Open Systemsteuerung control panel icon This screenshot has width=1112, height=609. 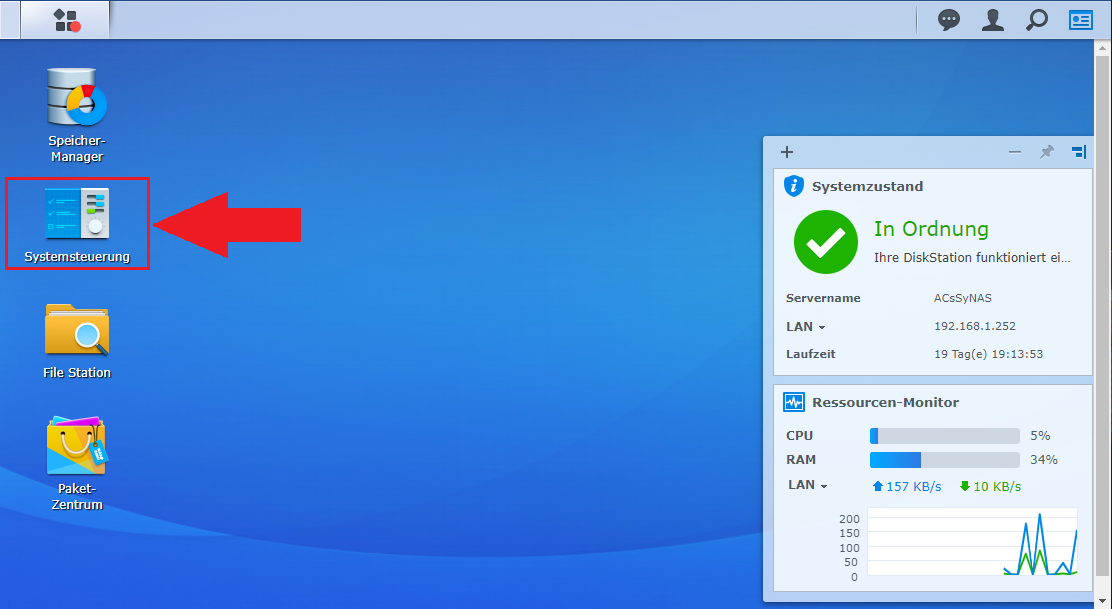(77, 214)
